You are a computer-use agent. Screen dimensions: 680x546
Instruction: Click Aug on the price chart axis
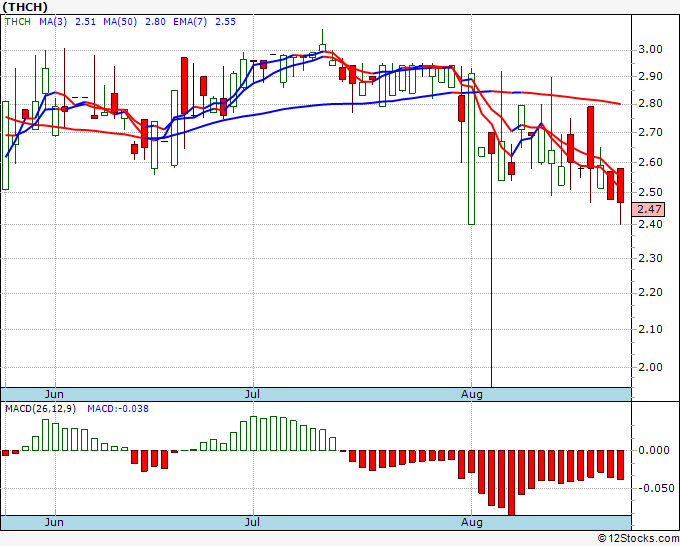point(472,395)
